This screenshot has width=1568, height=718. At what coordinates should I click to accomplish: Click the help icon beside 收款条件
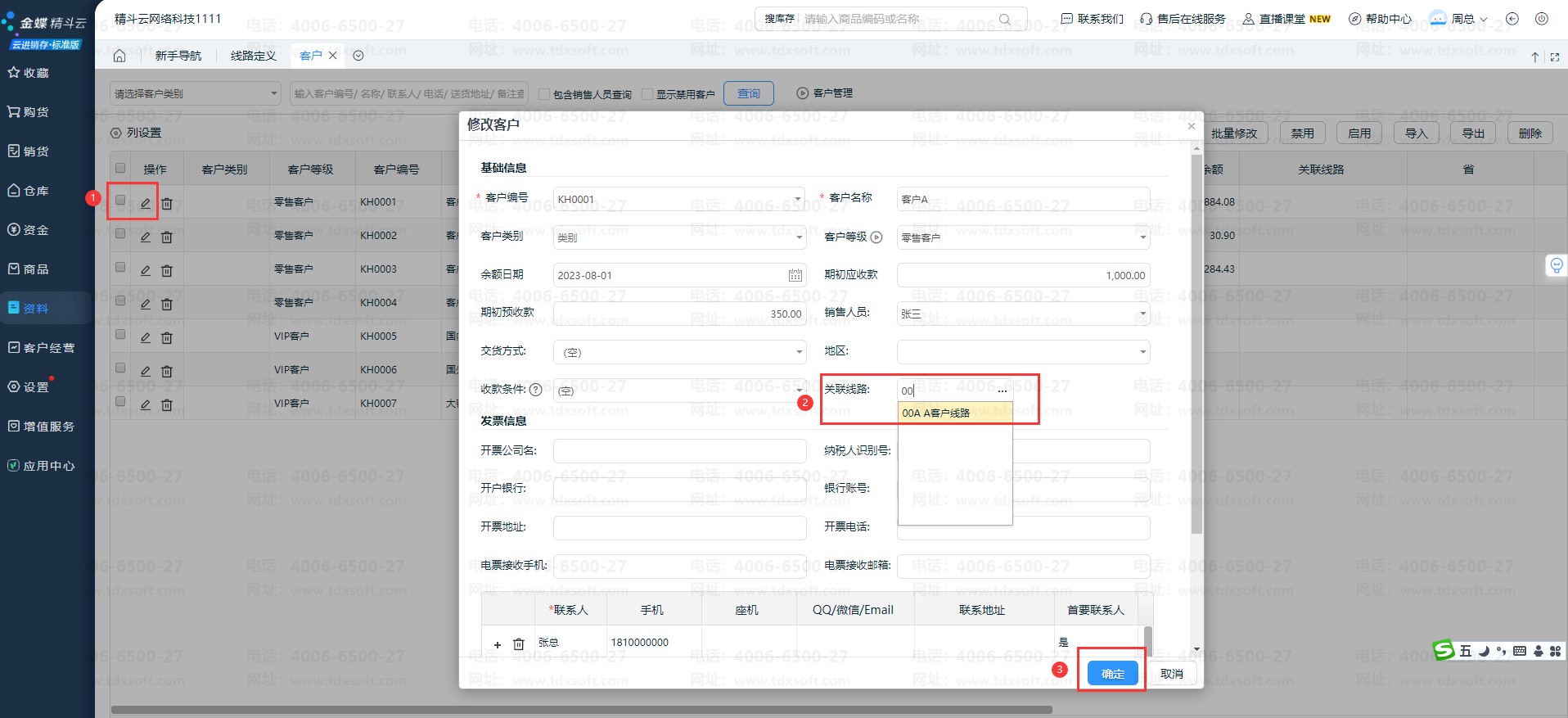tap(536, 390)
